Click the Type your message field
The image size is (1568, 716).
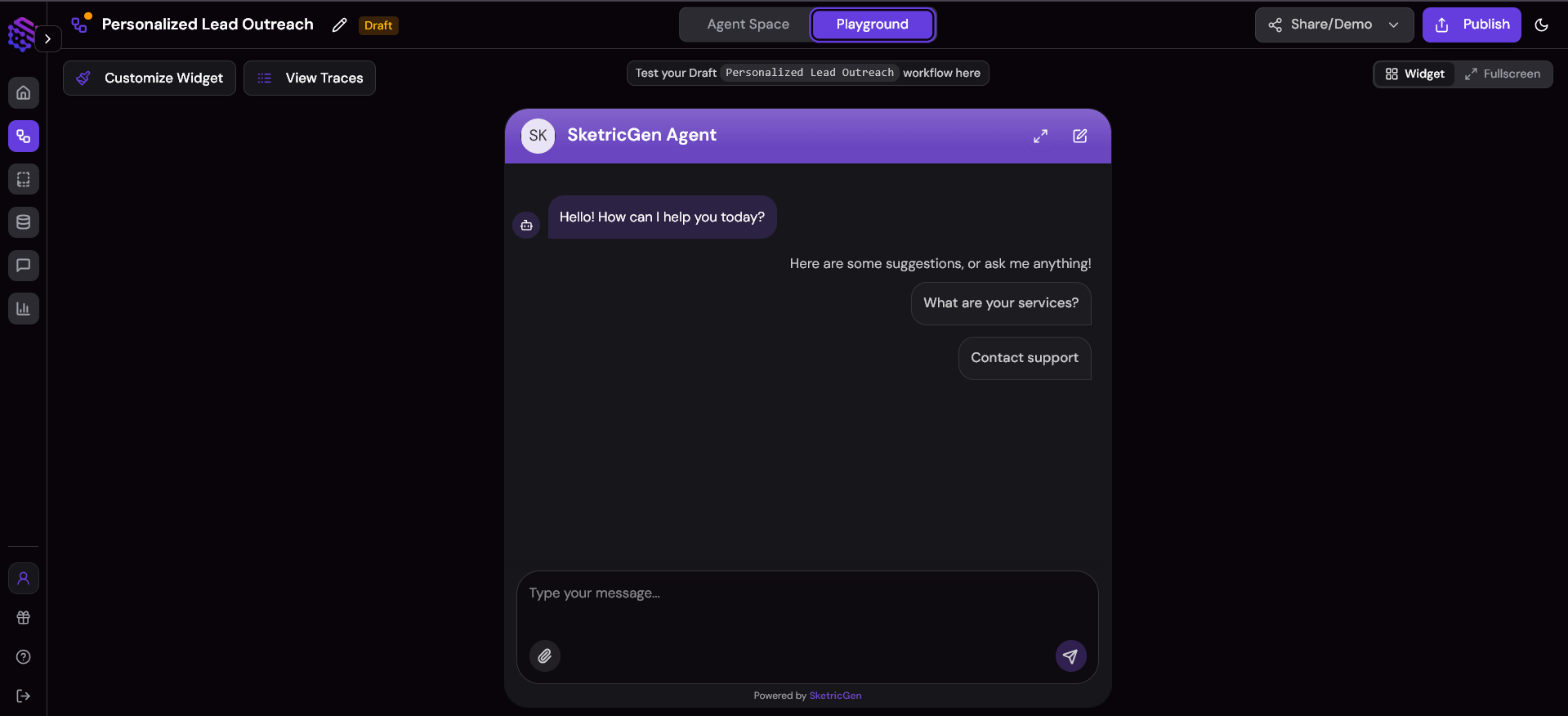click(807, 605)
